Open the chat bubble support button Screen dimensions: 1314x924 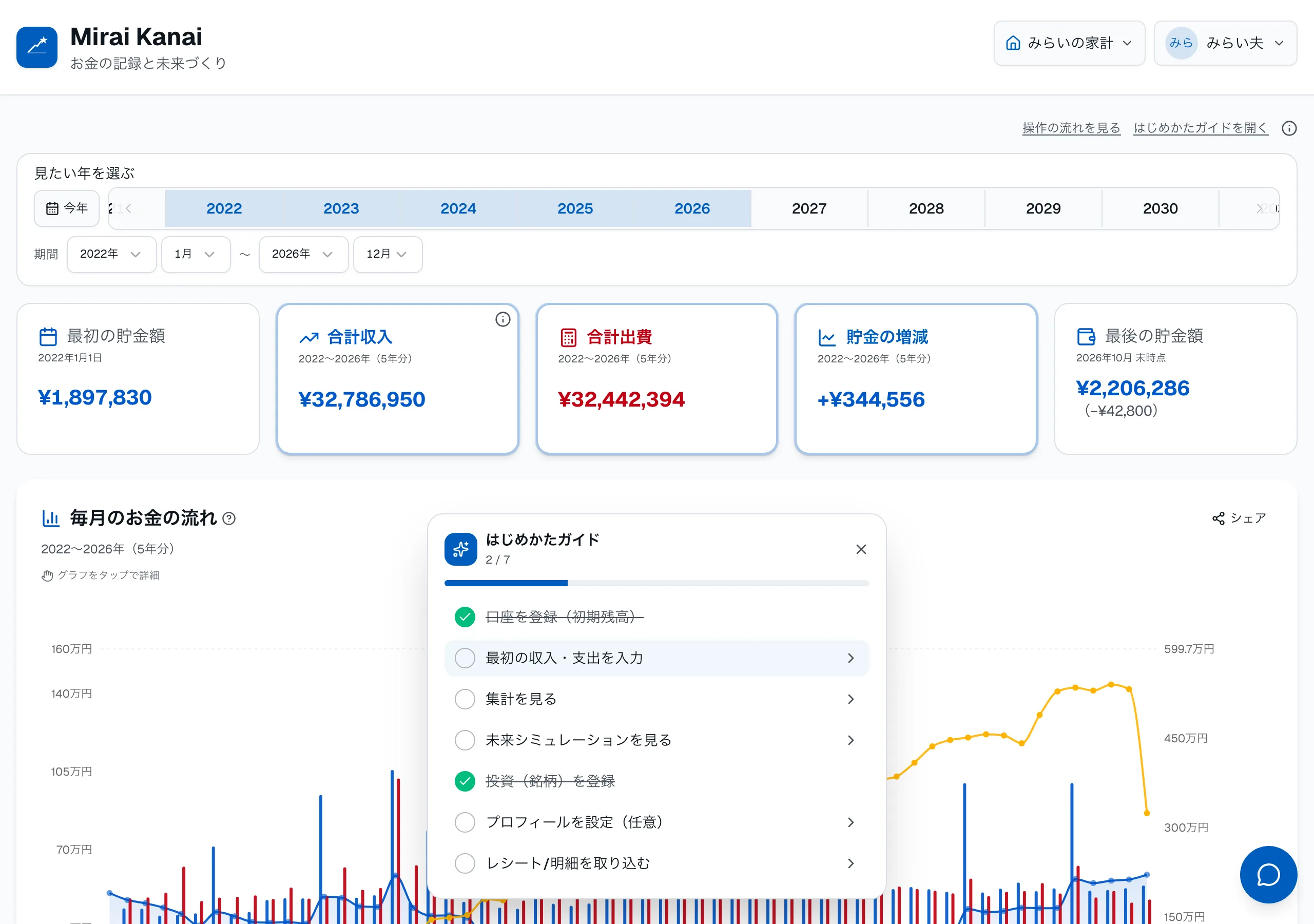(x=1268, y=874)
